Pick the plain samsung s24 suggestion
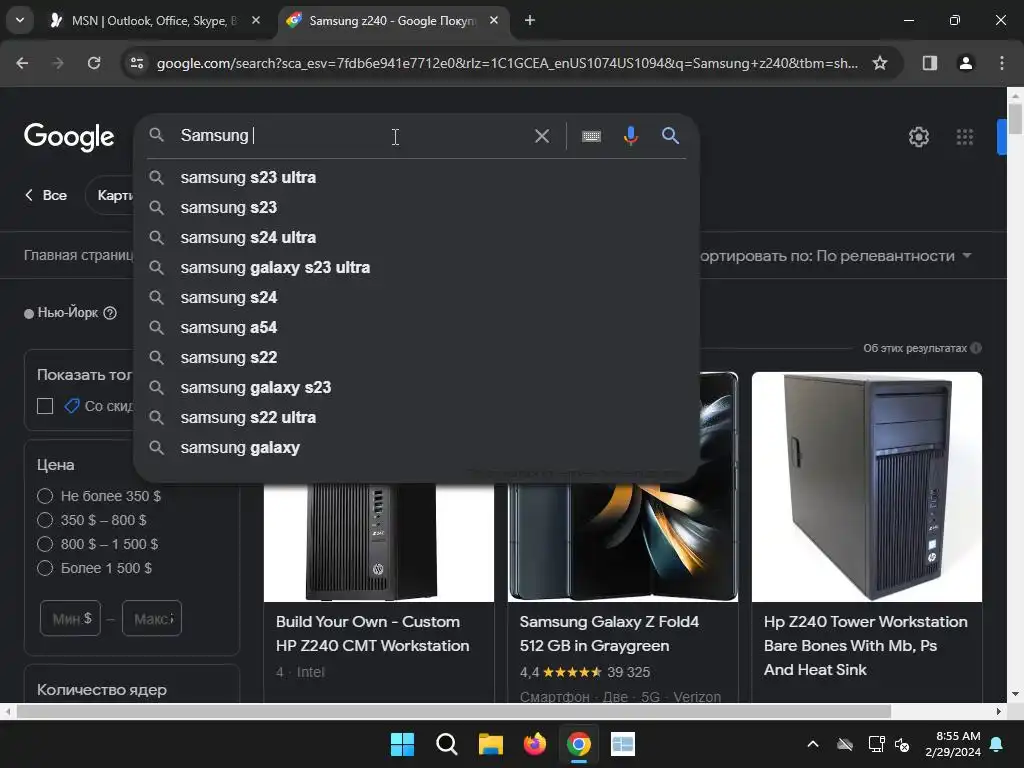 point(416,298)
